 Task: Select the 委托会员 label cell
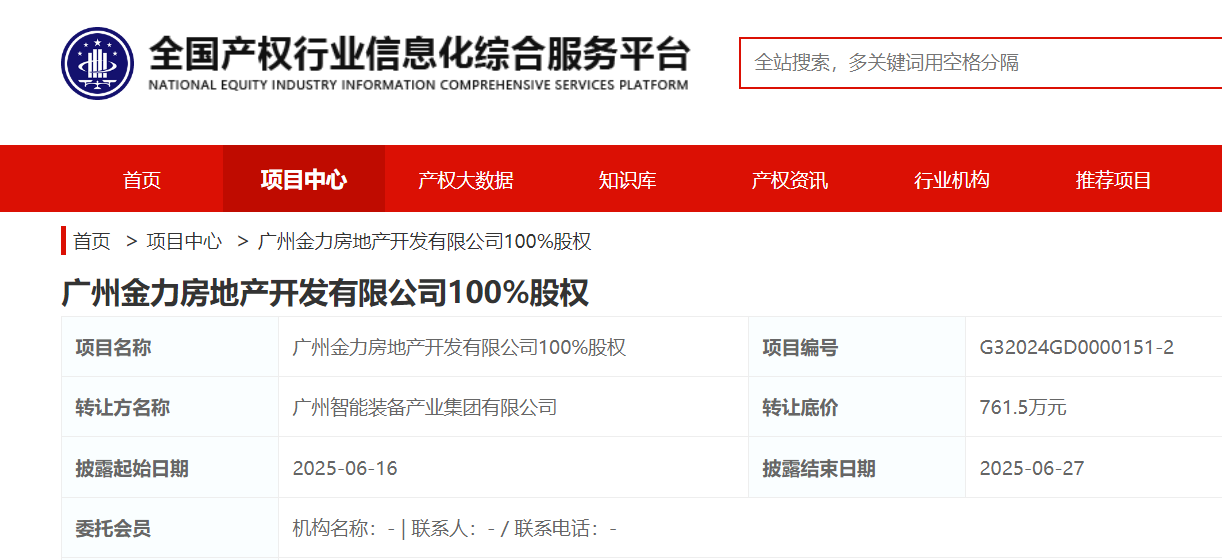pos(170,528)
